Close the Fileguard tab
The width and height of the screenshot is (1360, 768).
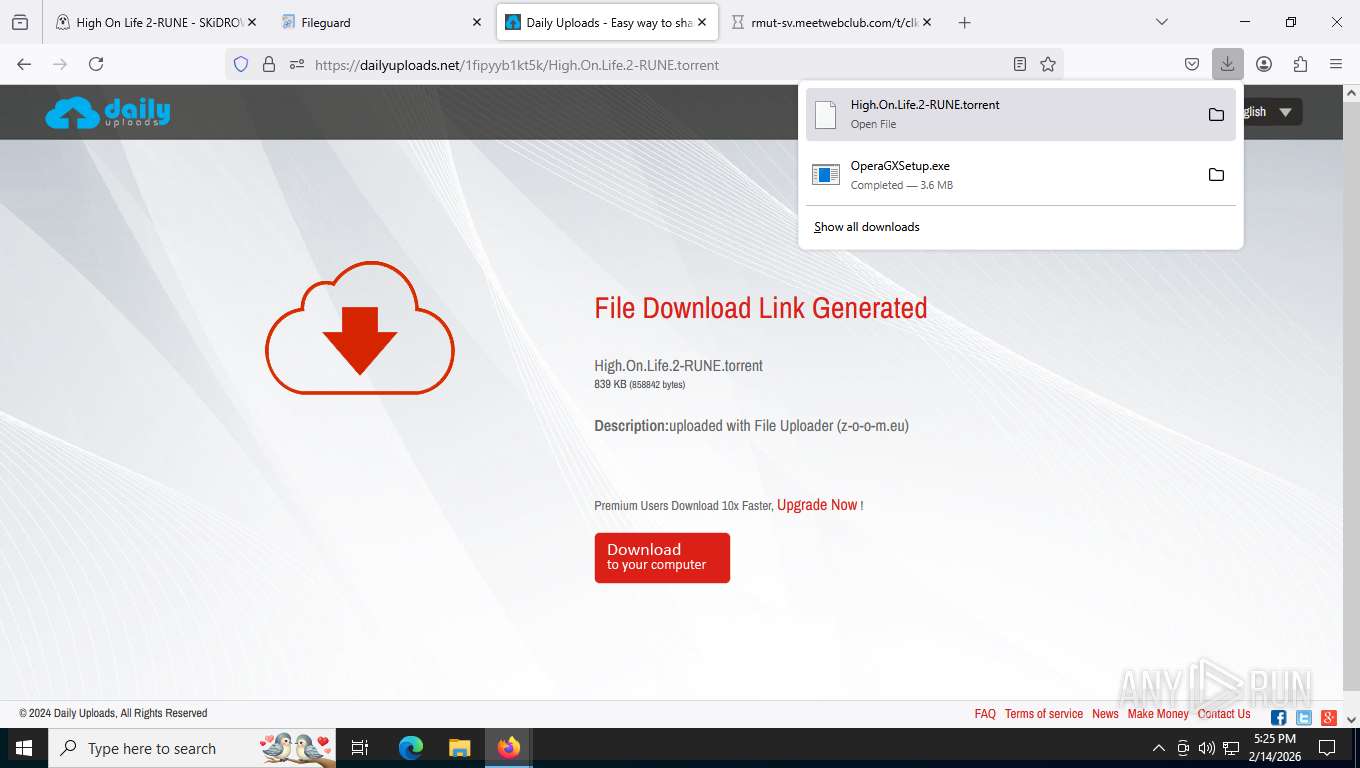[477, 22]
